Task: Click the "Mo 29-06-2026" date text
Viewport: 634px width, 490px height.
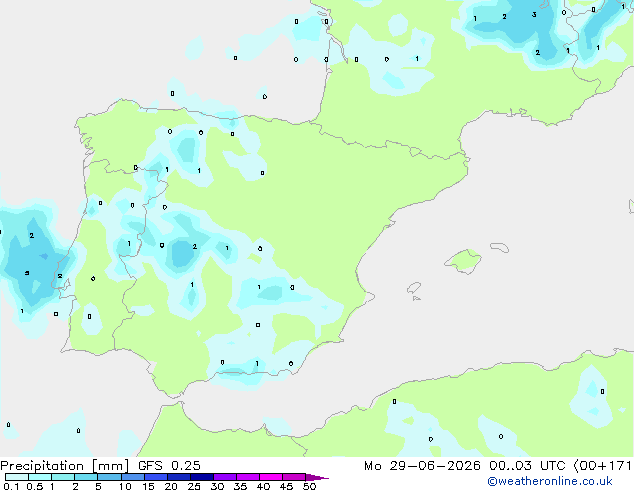Action: 422,466
